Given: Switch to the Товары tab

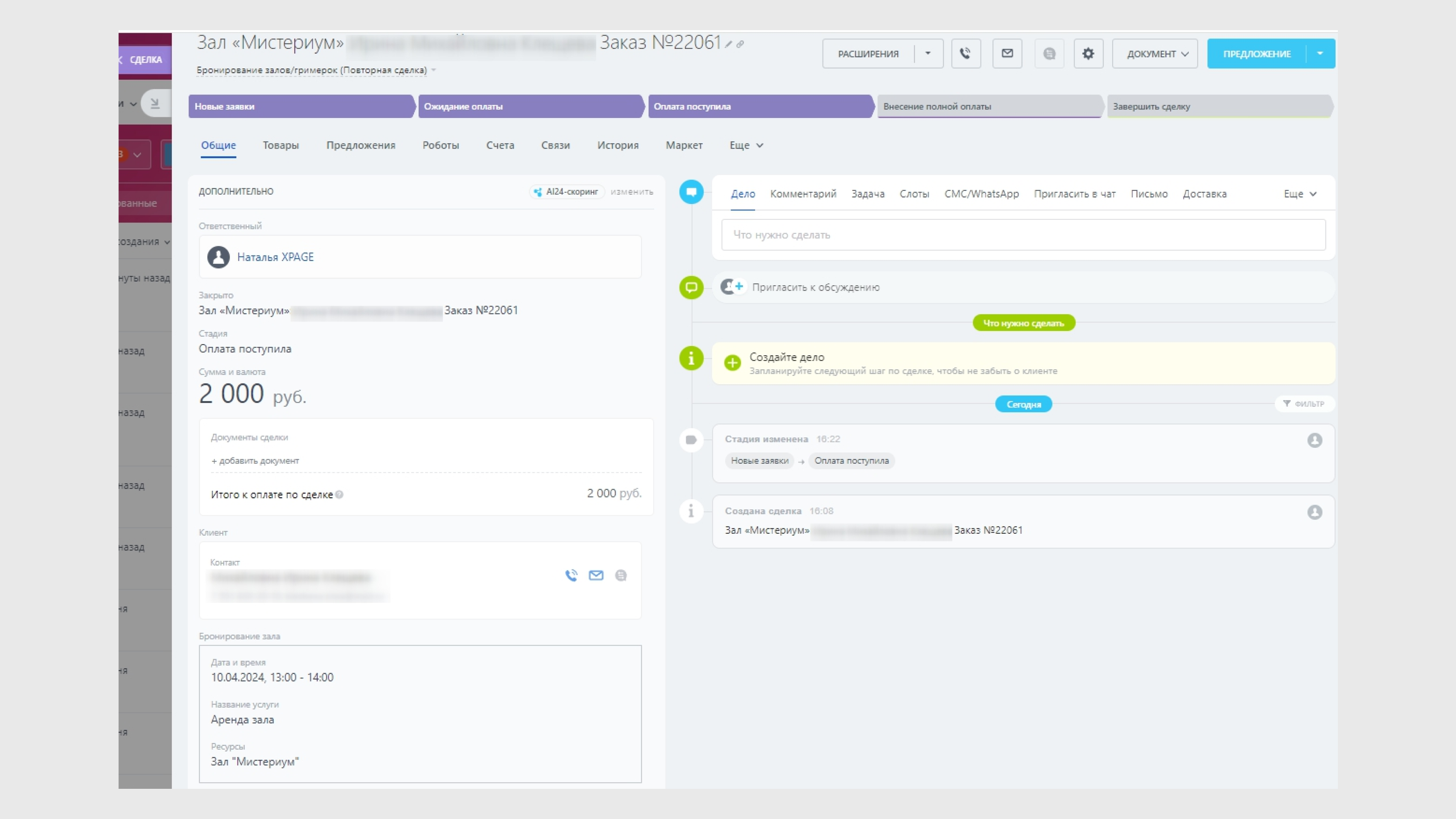Looking at the screenshot, I should (280, 146).
